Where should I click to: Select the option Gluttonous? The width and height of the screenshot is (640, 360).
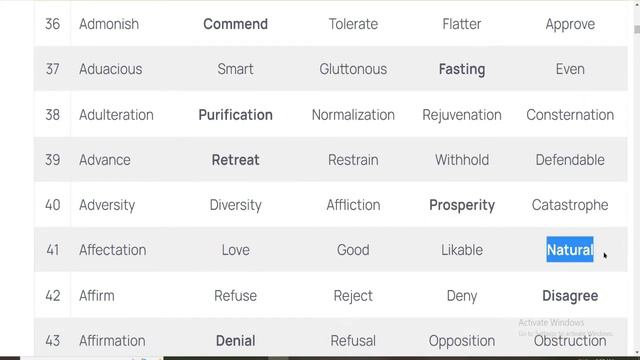pyautogui.click(x=353, y=69)
